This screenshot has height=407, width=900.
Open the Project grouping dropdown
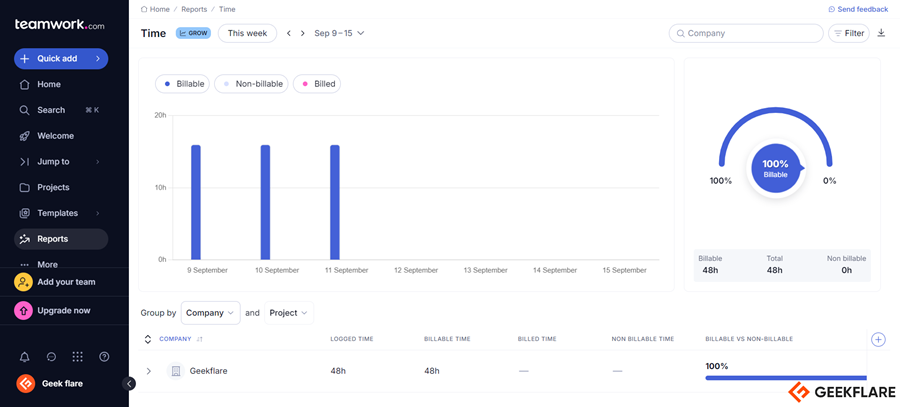[289, 313]
